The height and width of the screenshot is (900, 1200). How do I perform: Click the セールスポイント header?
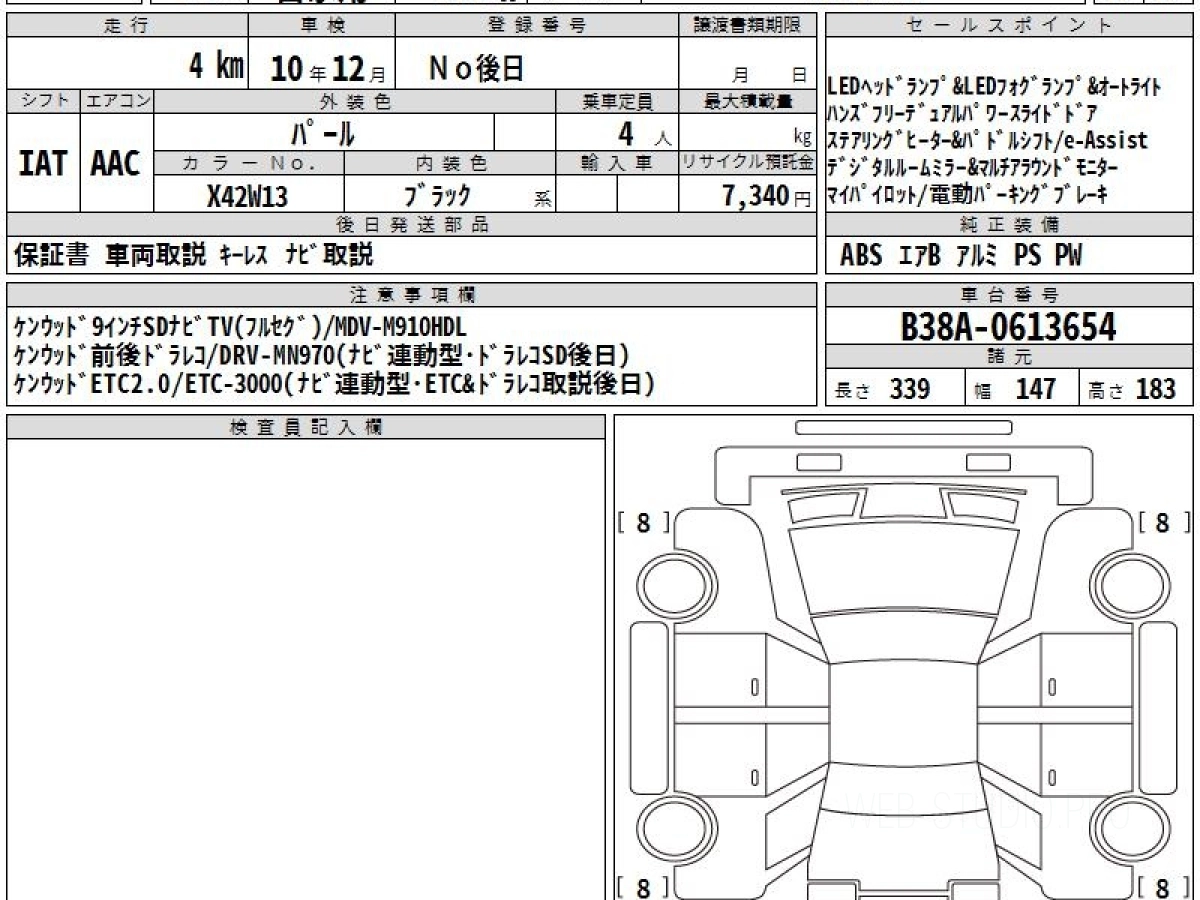(x=1009, y=26)
